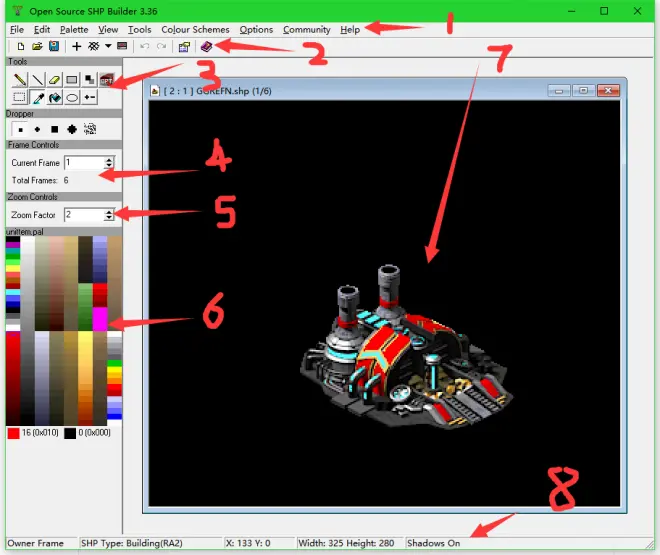This screenshot has width=660, height=555.
Task: Click the Zoom Factor number field
Action: [84, 215]
